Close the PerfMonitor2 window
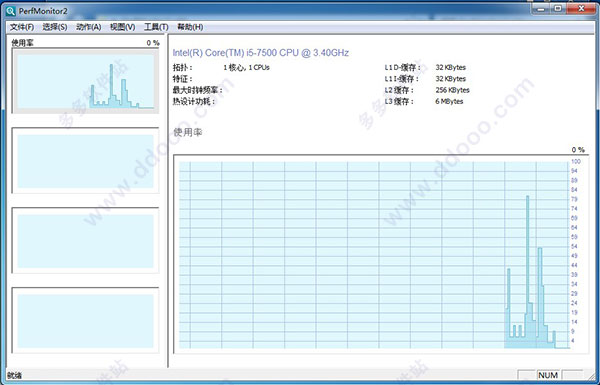The image size is (600, 385). click(x=581, y=9)
